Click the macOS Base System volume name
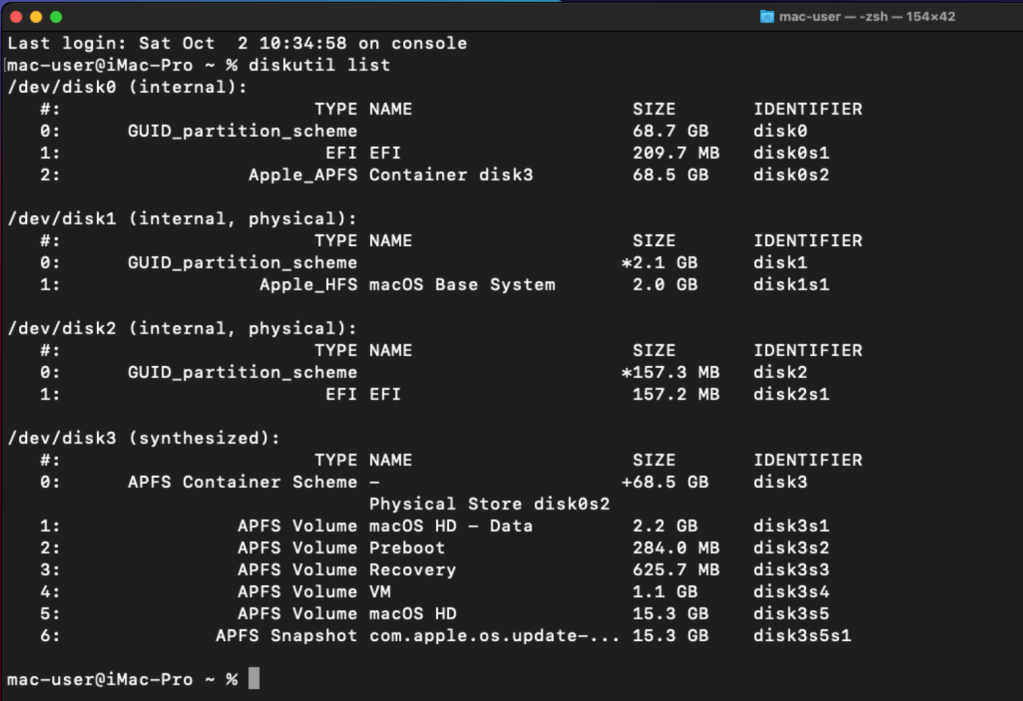Image resolution: width=1023 pixels, height=701 pixels. click(x=462, y=285)
